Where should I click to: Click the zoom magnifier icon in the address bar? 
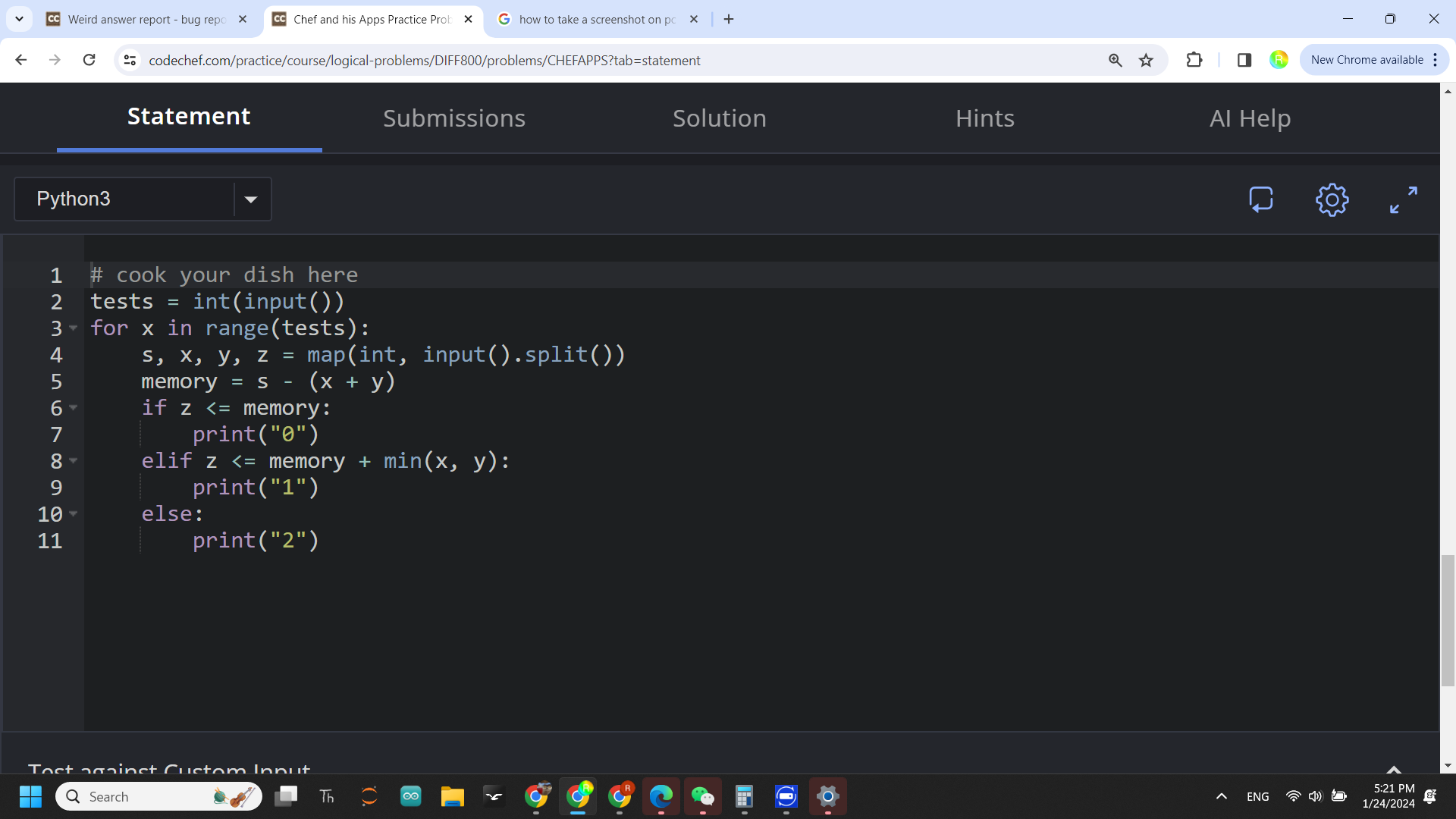pos(1115,60)
